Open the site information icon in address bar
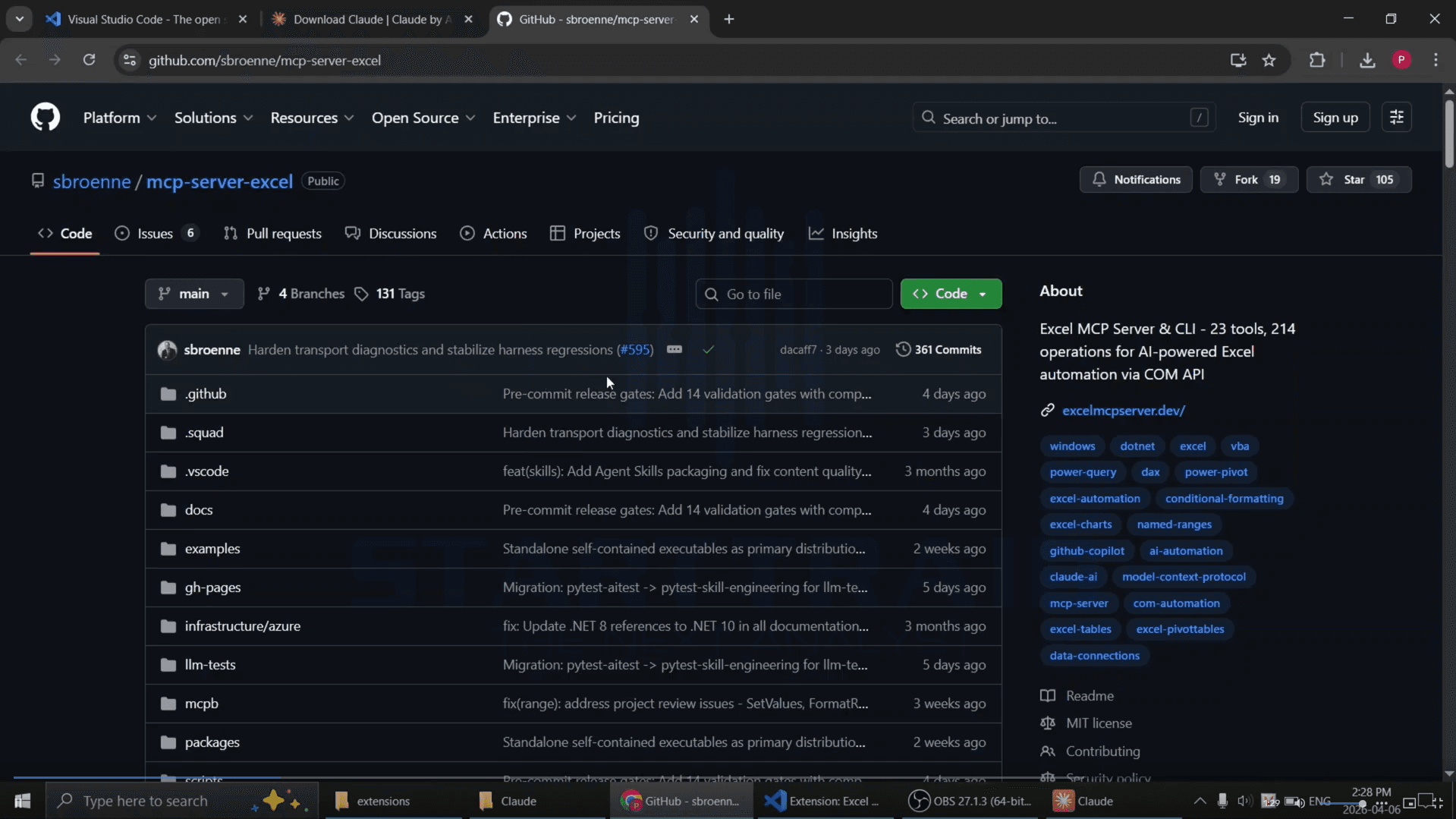 pos(130,60)
